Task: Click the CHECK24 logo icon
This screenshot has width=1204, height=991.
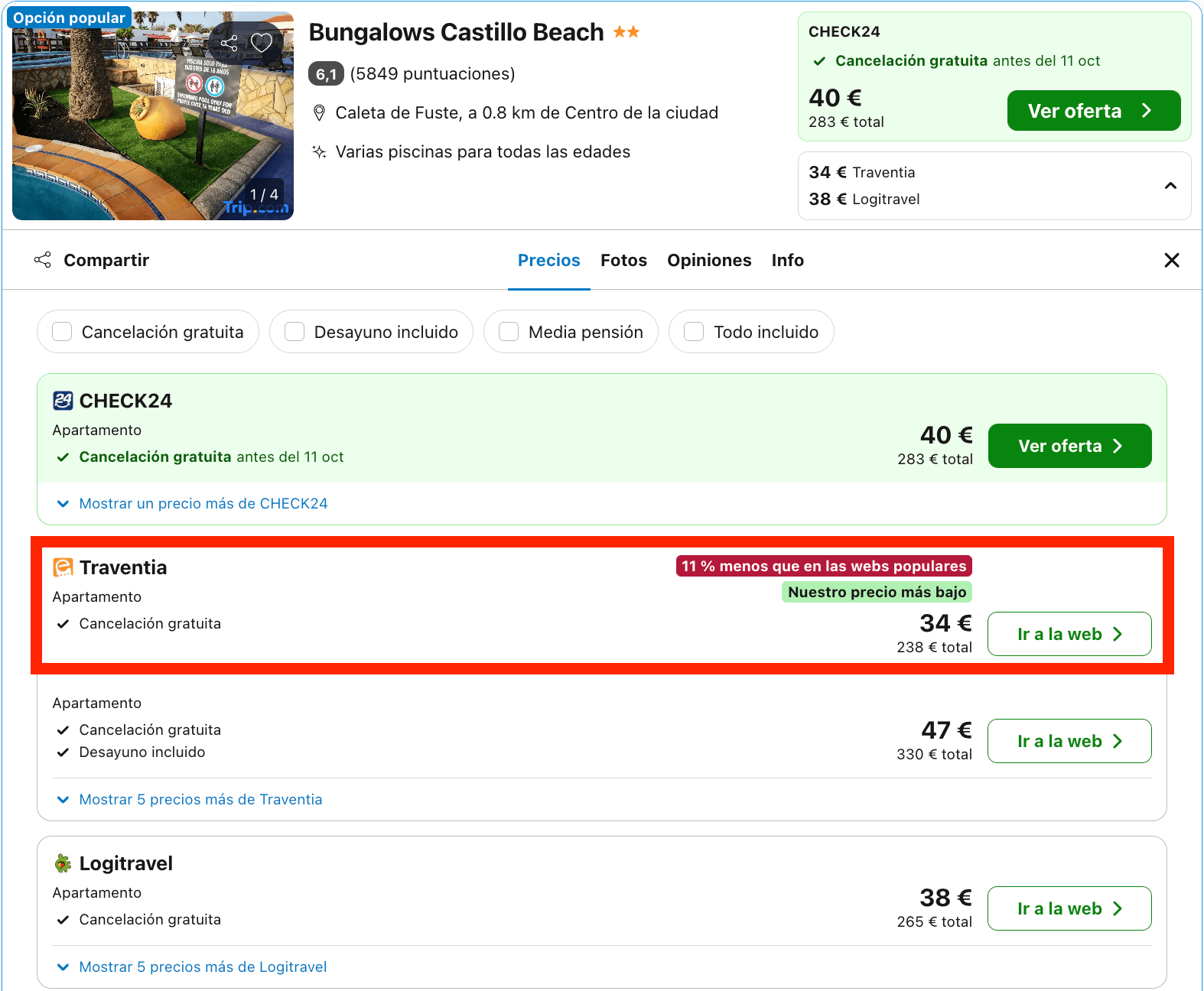Action: point(63,401)
